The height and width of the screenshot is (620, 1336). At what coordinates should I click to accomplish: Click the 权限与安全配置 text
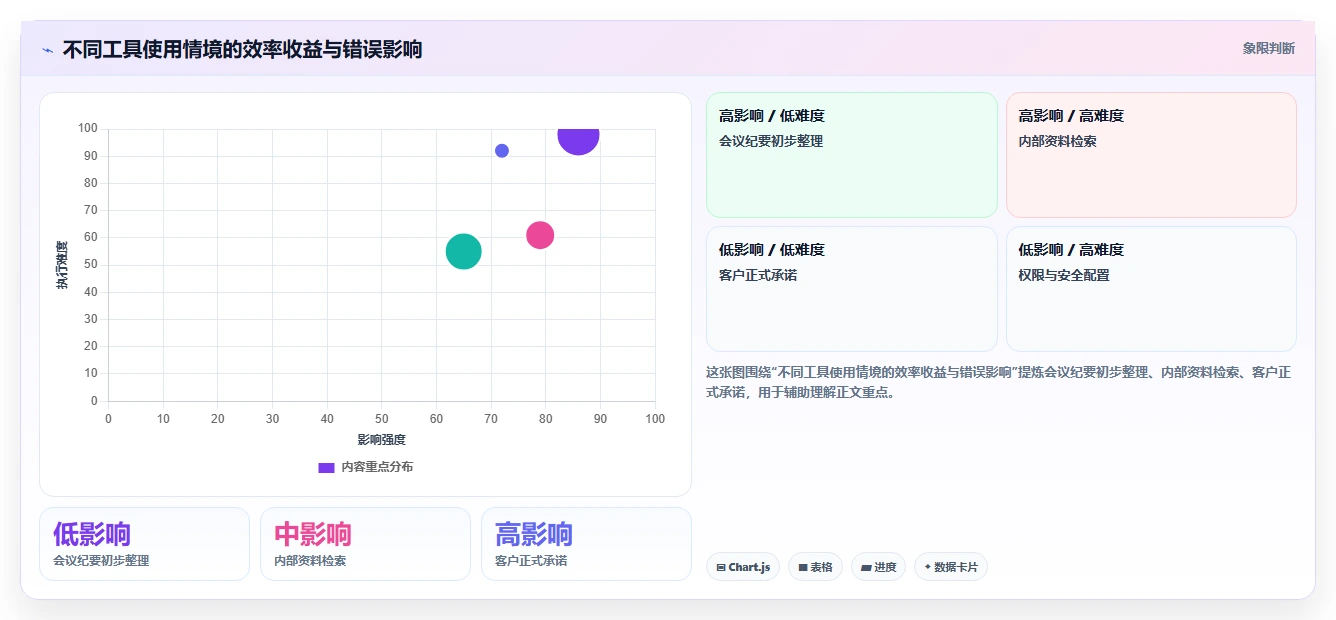tap(1064, 276)
